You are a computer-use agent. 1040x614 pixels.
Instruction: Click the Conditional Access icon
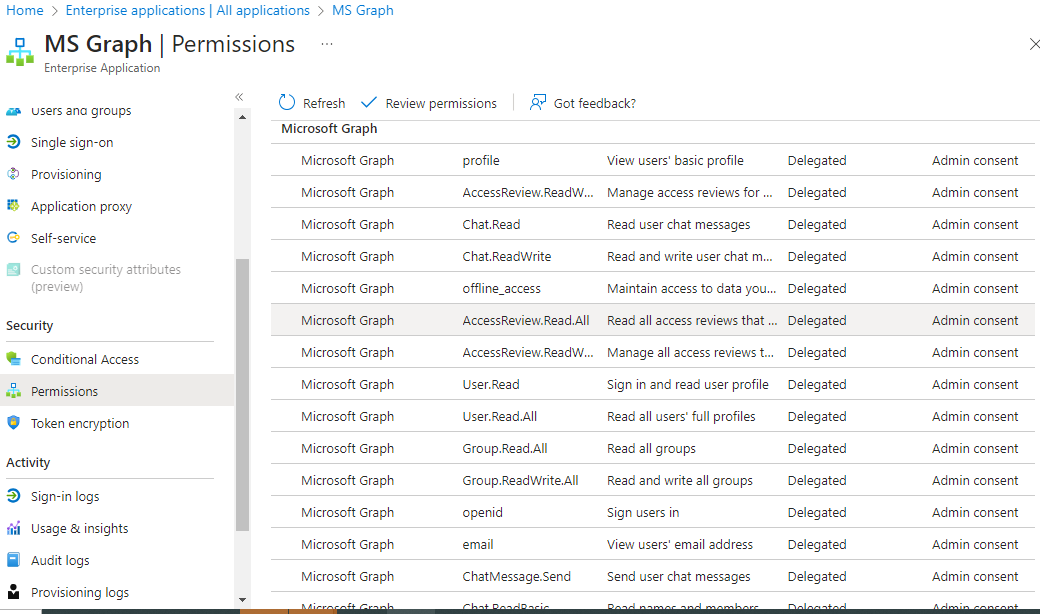pyautogui.click(x=13, y=359)
